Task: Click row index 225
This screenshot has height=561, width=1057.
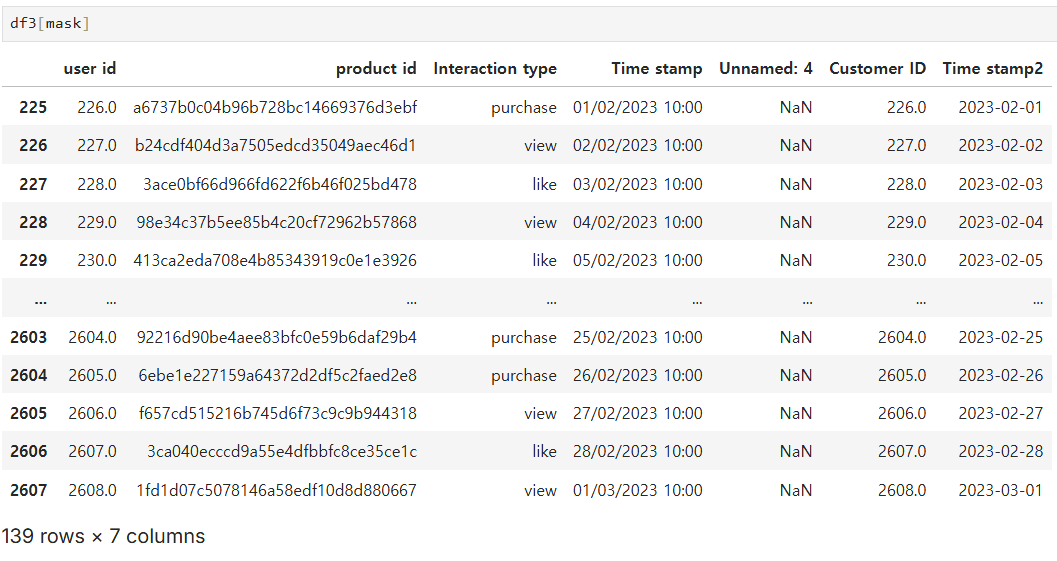Action: click(x=33, y=107)
